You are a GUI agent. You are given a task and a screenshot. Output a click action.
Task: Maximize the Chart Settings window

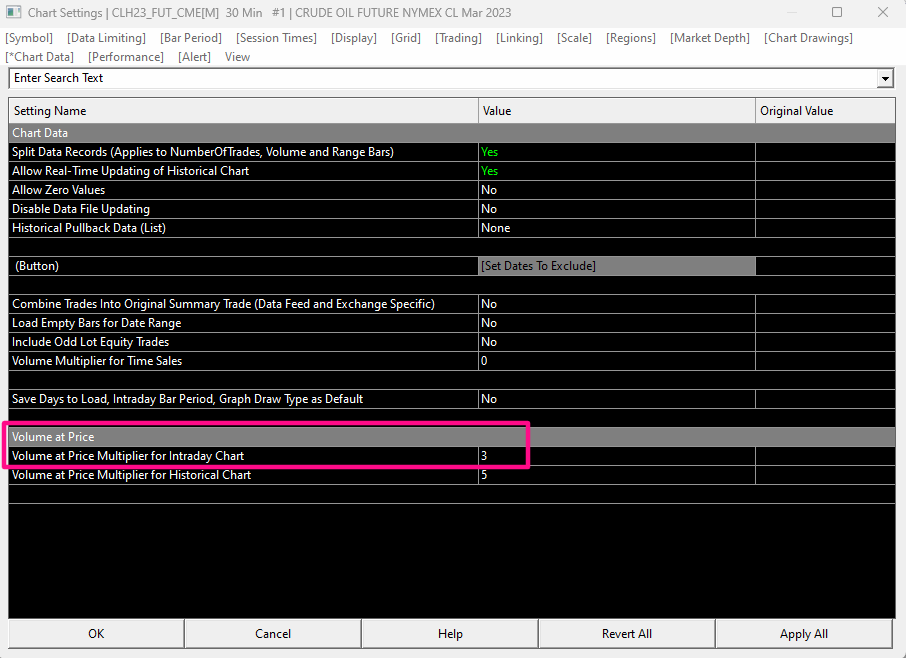(x=837, y=12)
